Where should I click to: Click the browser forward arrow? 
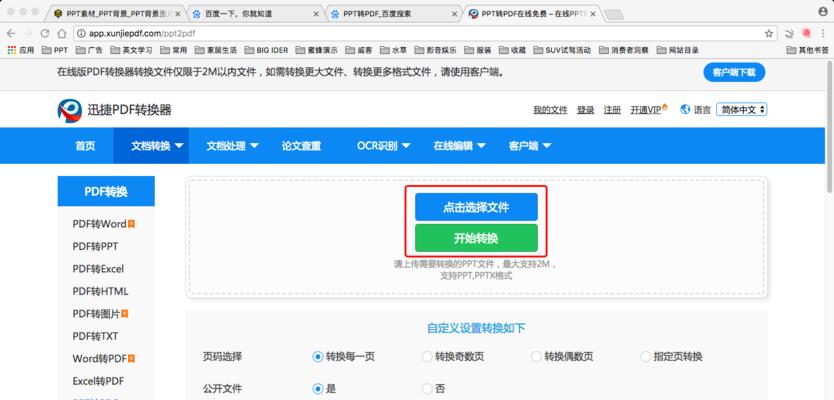[x=28, y=34]
